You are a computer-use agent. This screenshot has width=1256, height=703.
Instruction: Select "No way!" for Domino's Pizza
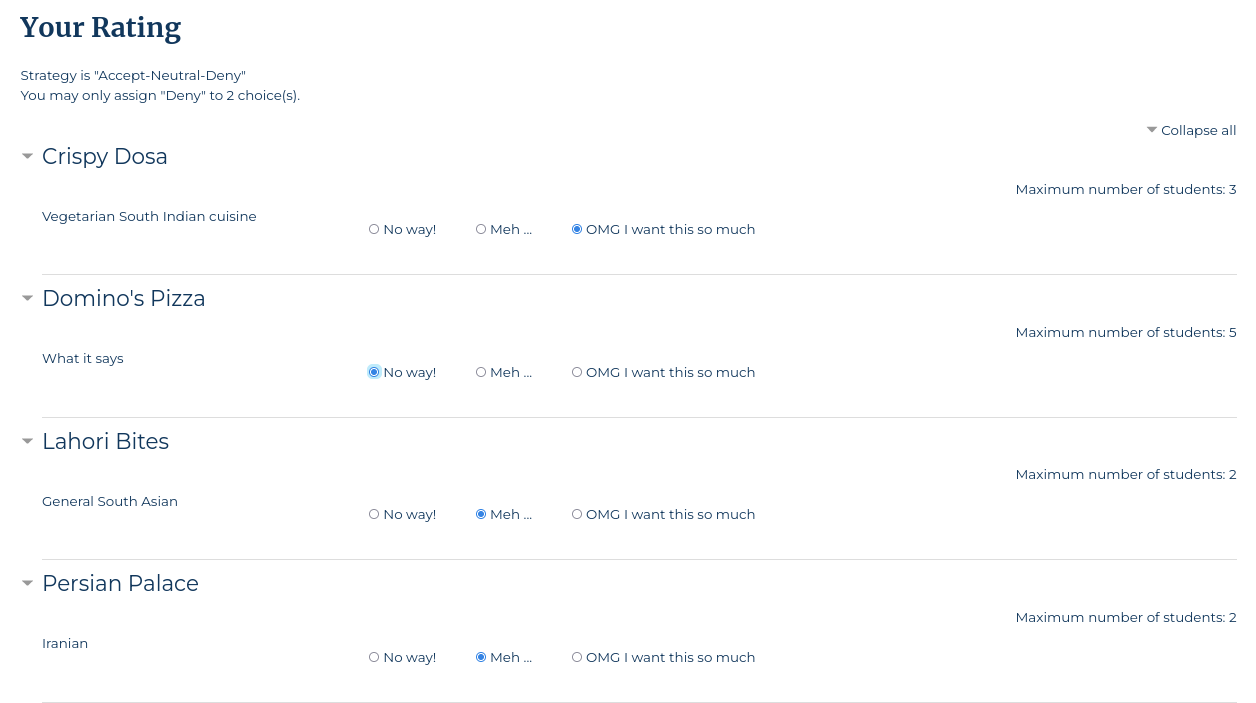pos(374,372)
